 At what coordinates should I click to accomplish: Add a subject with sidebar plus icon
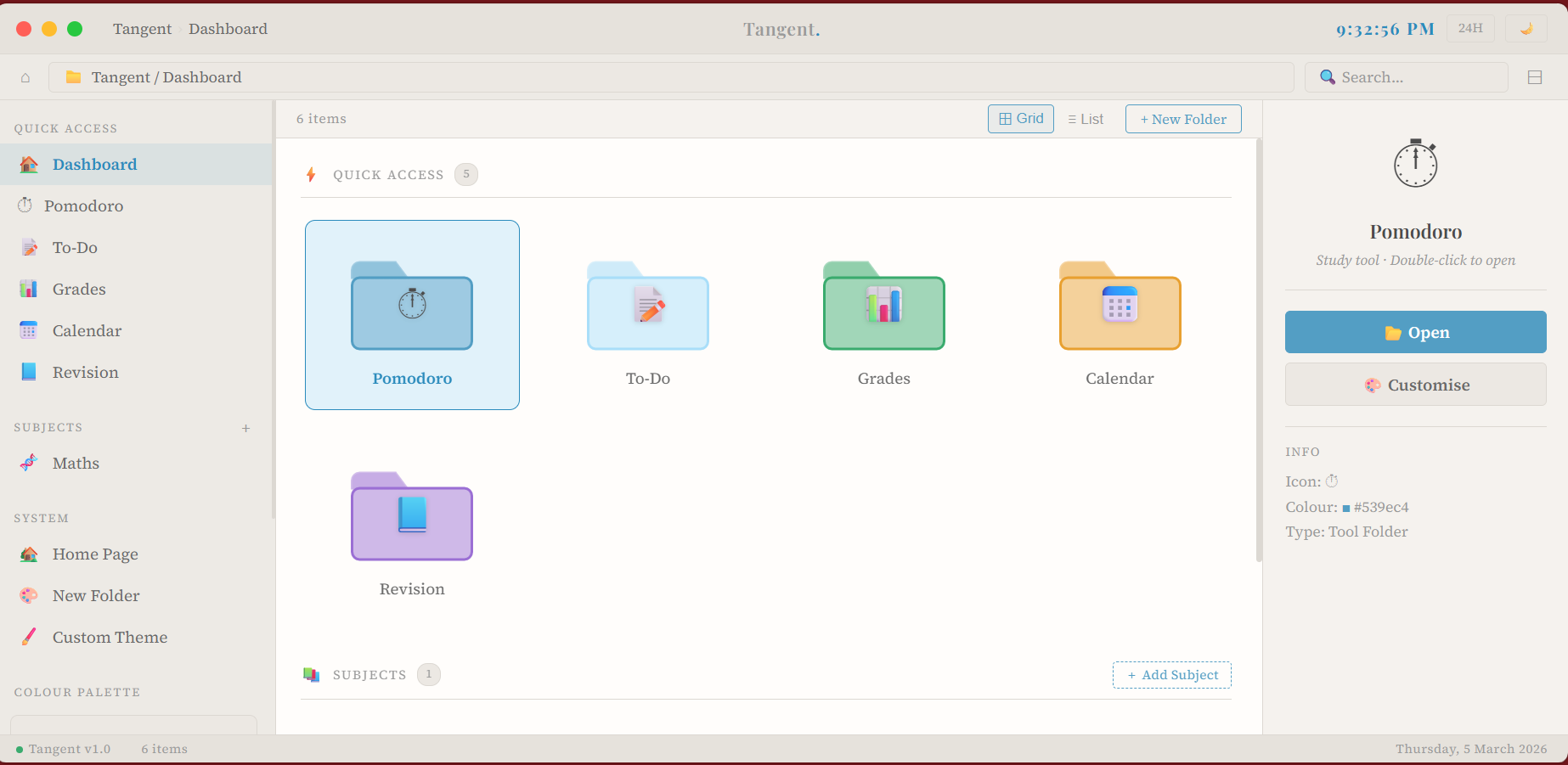tap(245, 428)
